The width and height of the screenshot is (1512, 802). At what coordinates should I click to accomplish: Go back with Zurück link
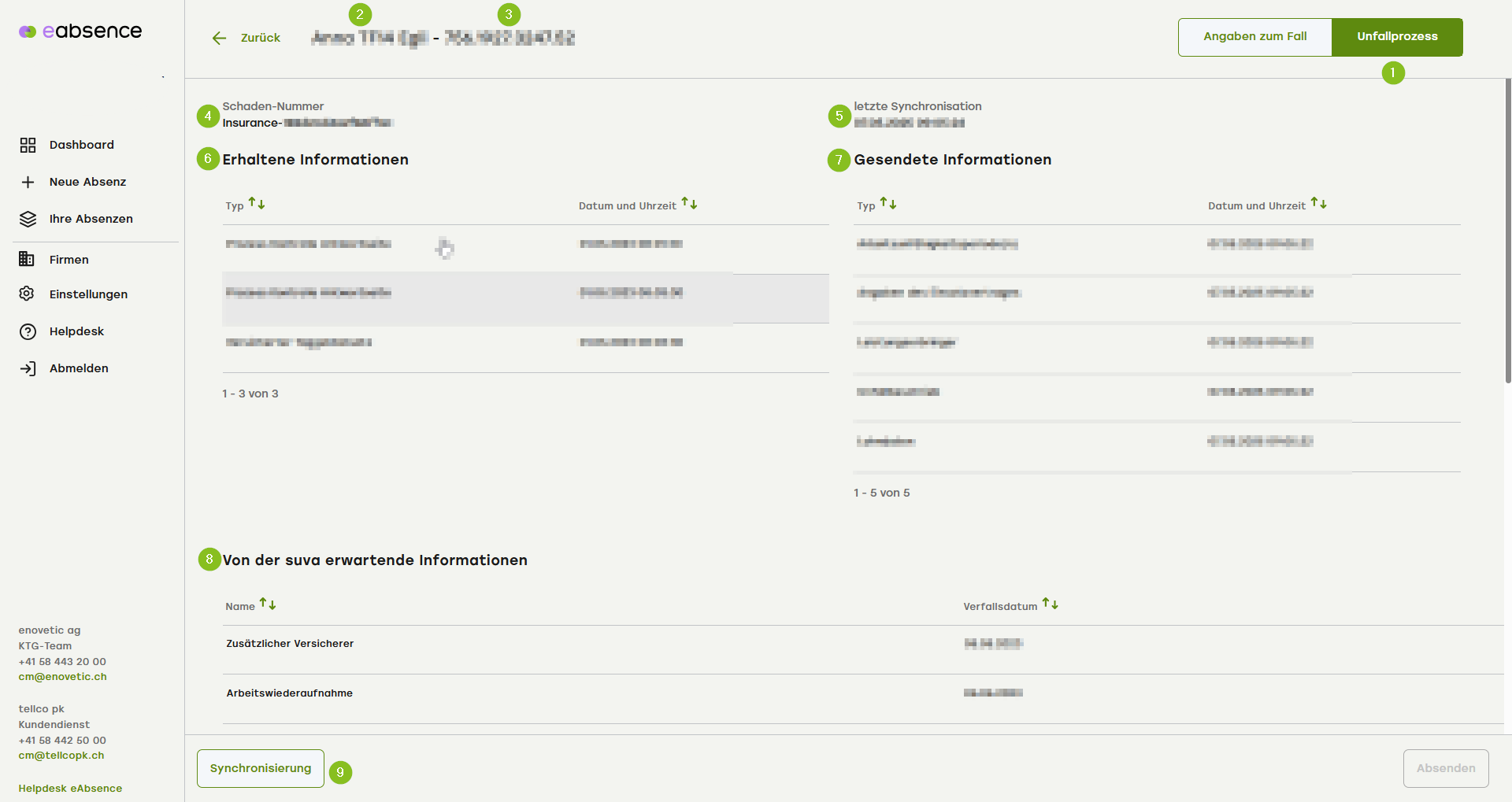pos(246,38)
